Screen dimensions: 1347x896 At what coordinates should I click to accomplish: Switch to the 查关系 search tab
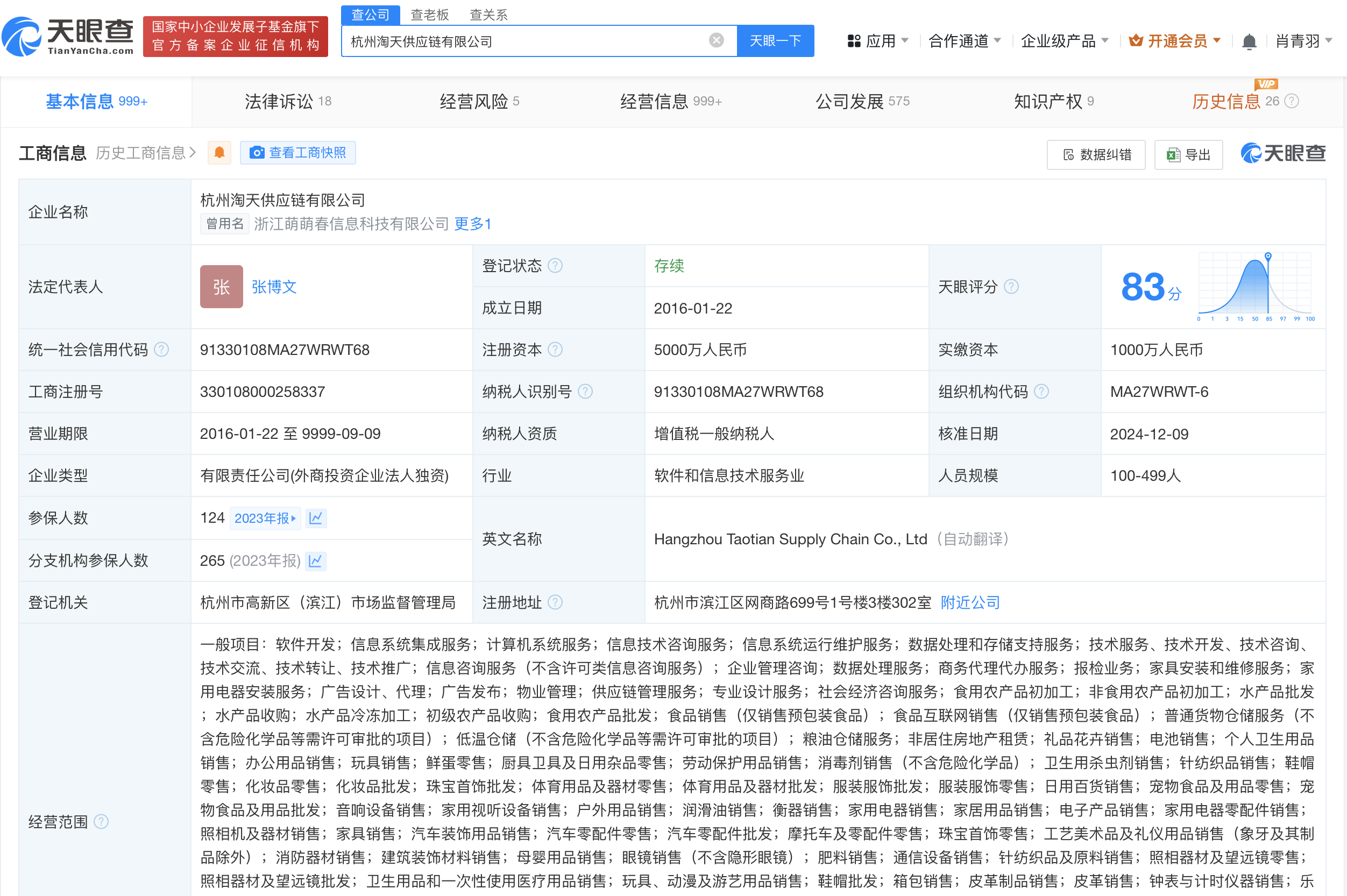click(488, 15)
